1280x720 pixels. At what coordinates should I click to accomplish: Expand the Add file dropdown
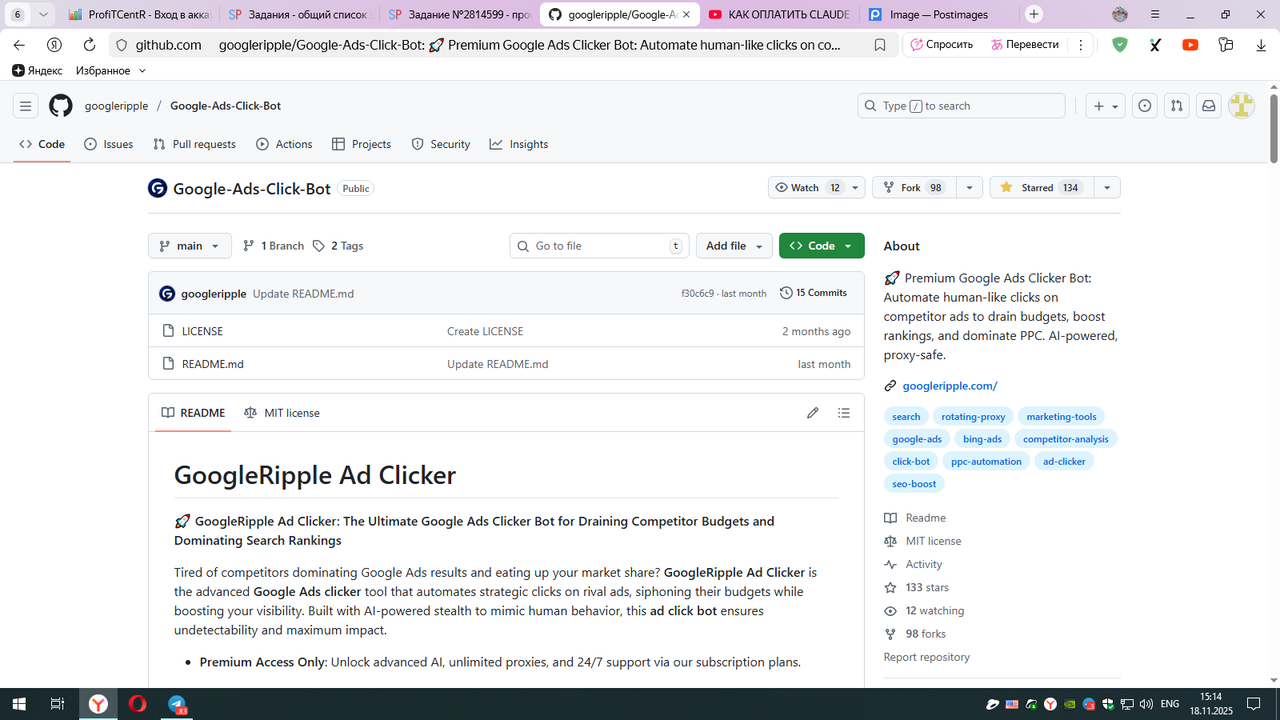734,246
